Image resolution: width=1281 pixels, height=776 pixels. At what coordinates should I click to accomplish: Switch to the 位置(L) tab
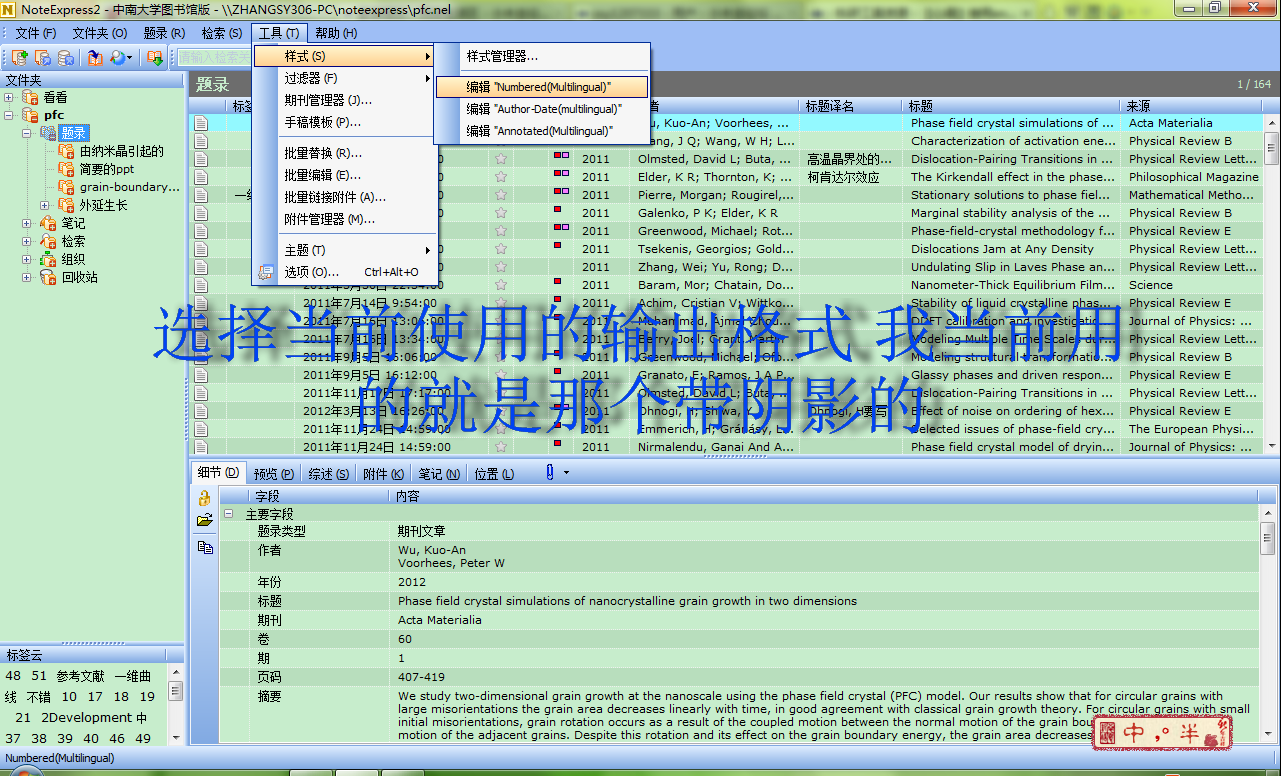[x=493, y=474]
